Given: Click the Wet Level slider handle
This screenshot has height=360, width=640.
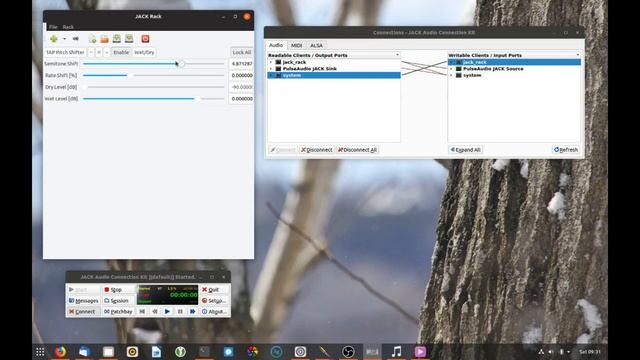Looking at the screenshot, I should tap(198, 99).
